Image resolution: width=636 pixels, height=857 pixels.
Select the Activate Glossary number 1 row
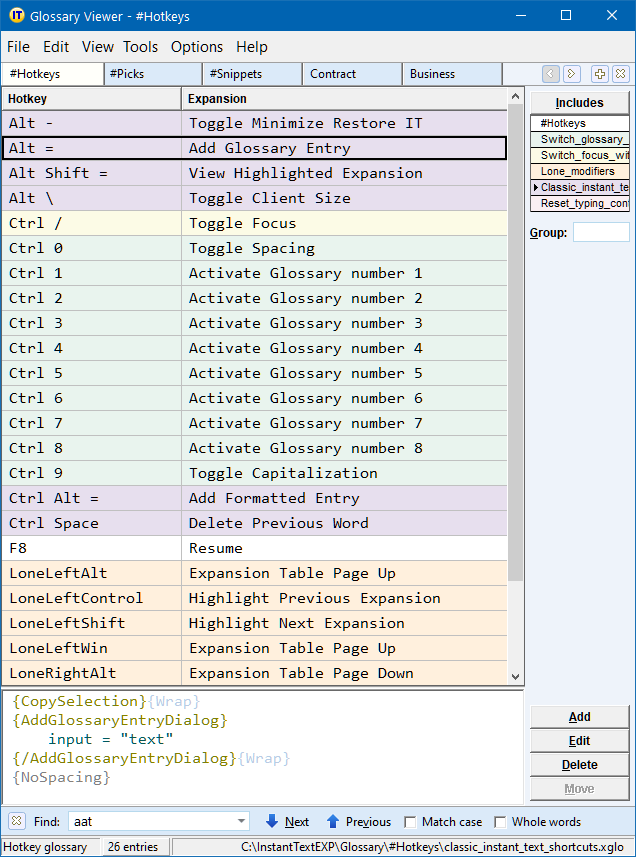coord(255,273)
